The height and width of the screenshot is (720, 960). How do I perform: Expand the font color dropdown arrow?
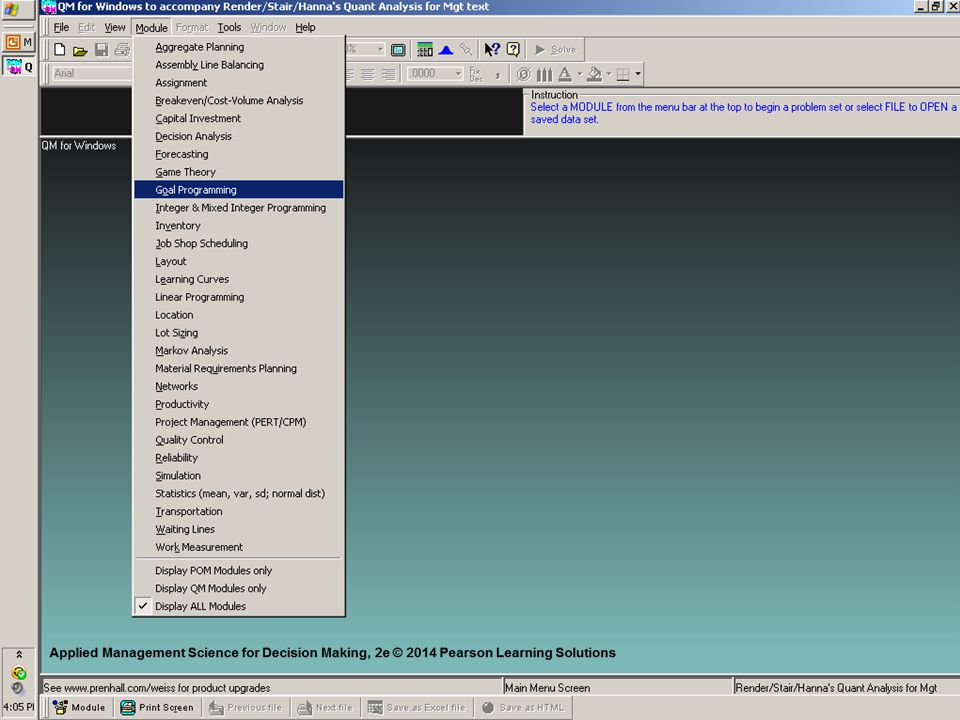coord(579,75)
